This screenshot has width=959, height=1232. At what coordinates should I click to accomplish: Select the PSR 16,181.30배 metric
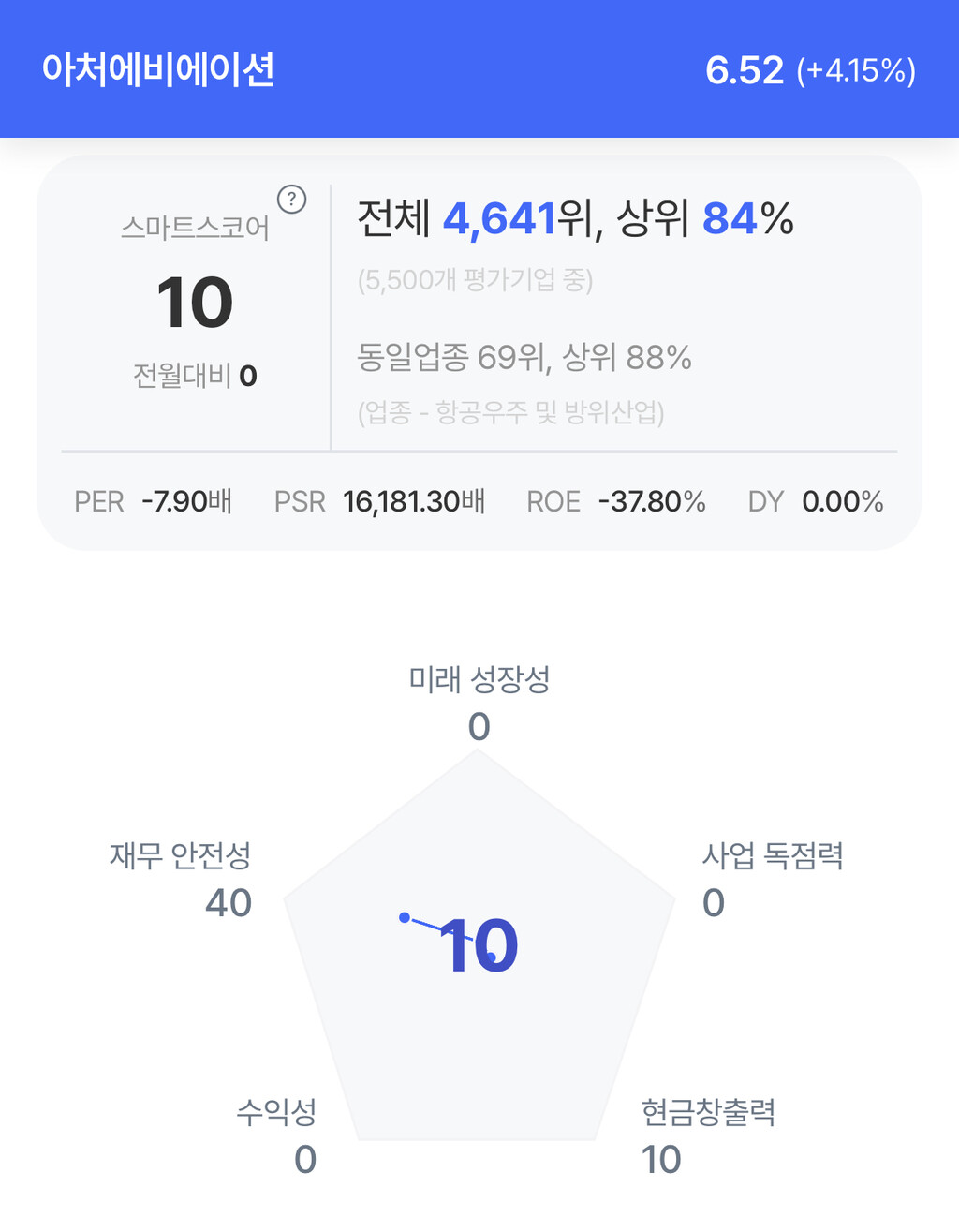[x=379, y=501]
